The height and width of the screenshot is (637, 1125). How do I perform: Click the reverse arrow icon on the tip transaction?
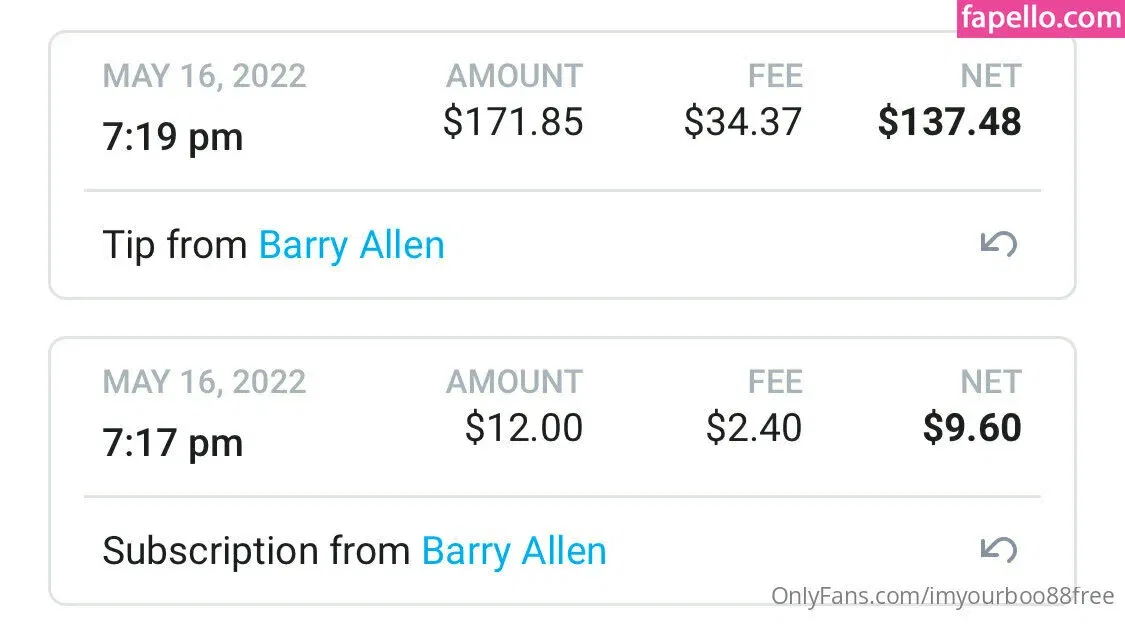(998, 244)
